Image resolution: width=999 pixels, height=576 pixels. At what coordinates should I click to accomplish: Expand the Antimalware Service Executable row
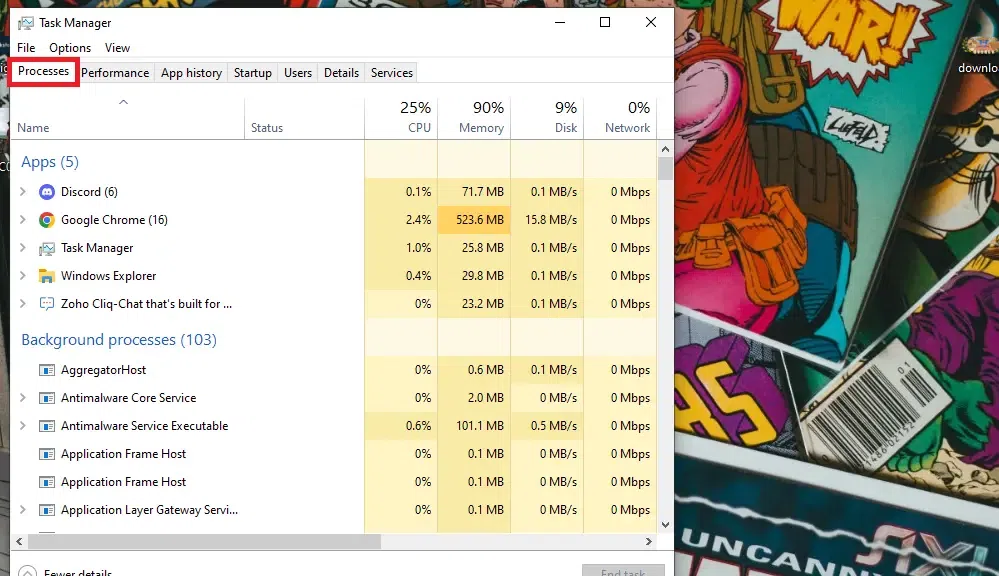[23, 426]
